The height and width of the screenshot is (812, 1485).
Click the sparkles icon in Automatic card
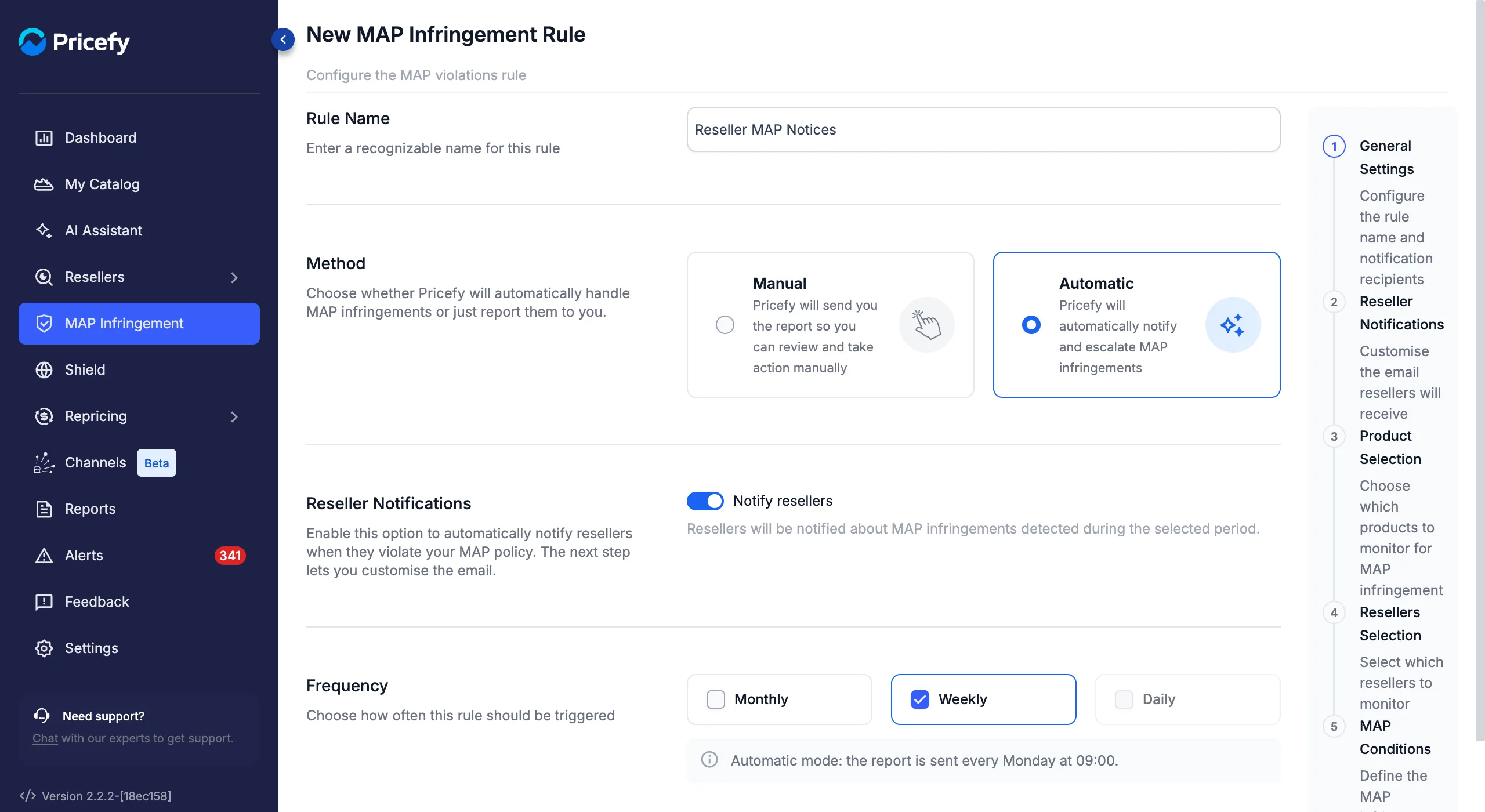1233,325
